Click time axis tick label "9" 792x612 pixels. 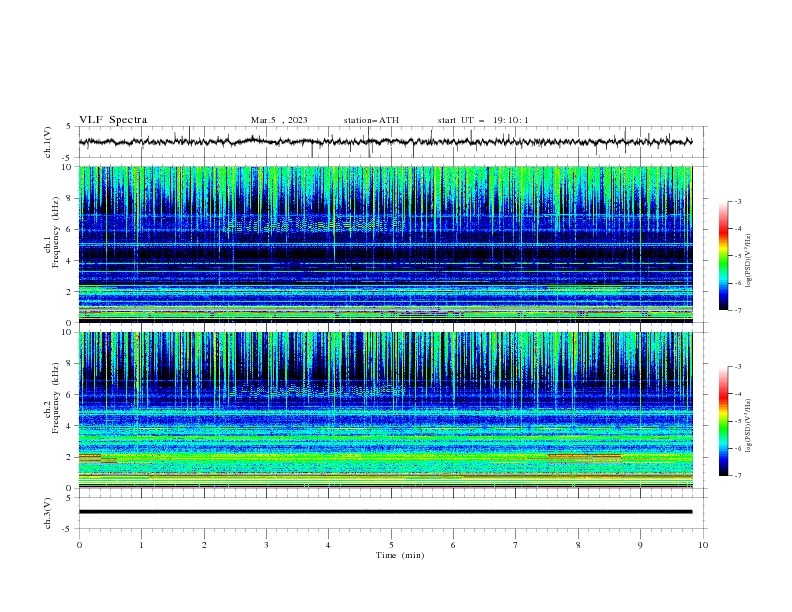(x=640, y=545)
